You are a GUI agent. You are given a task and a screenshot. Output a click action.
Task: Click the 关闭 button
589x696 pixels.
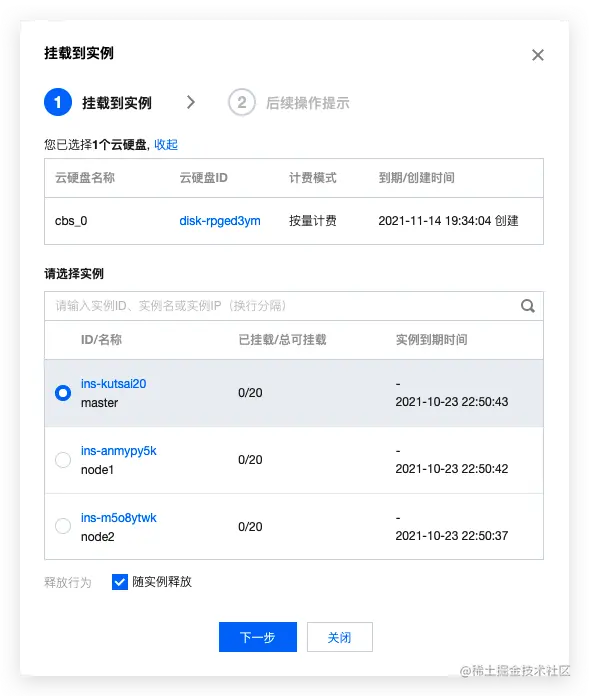tap(340, 637)
